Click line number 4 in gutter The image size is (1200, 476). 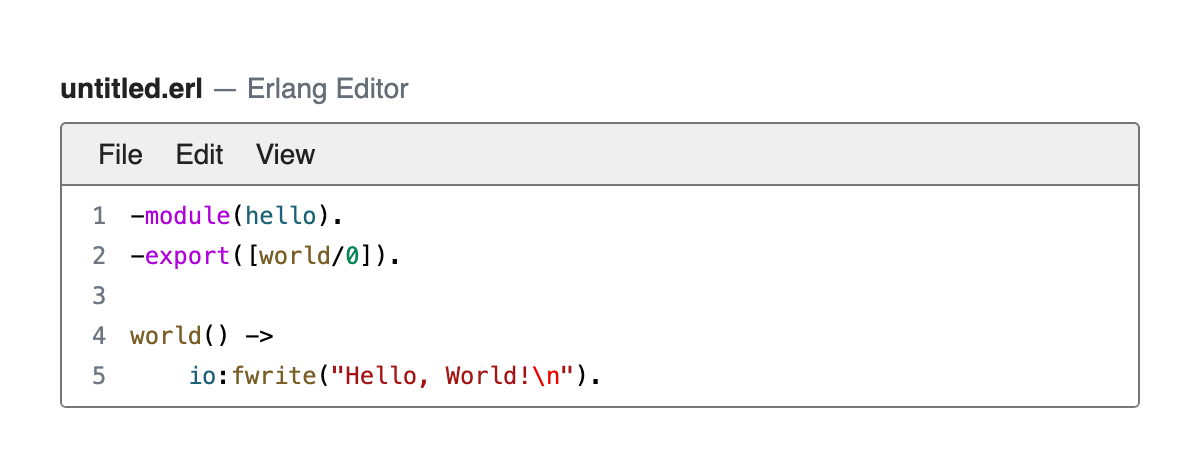98,336
